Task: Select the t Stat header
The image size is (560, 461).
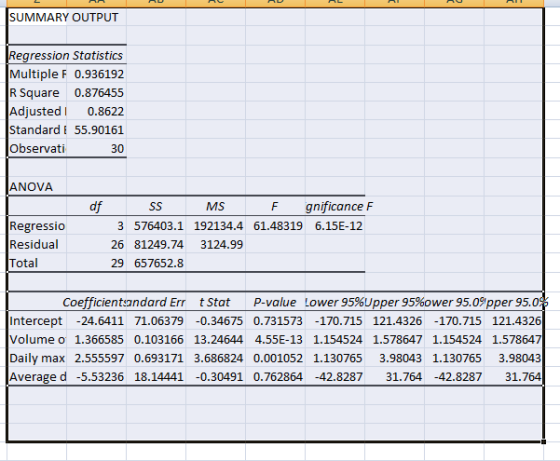Action: tap(216, 302)
